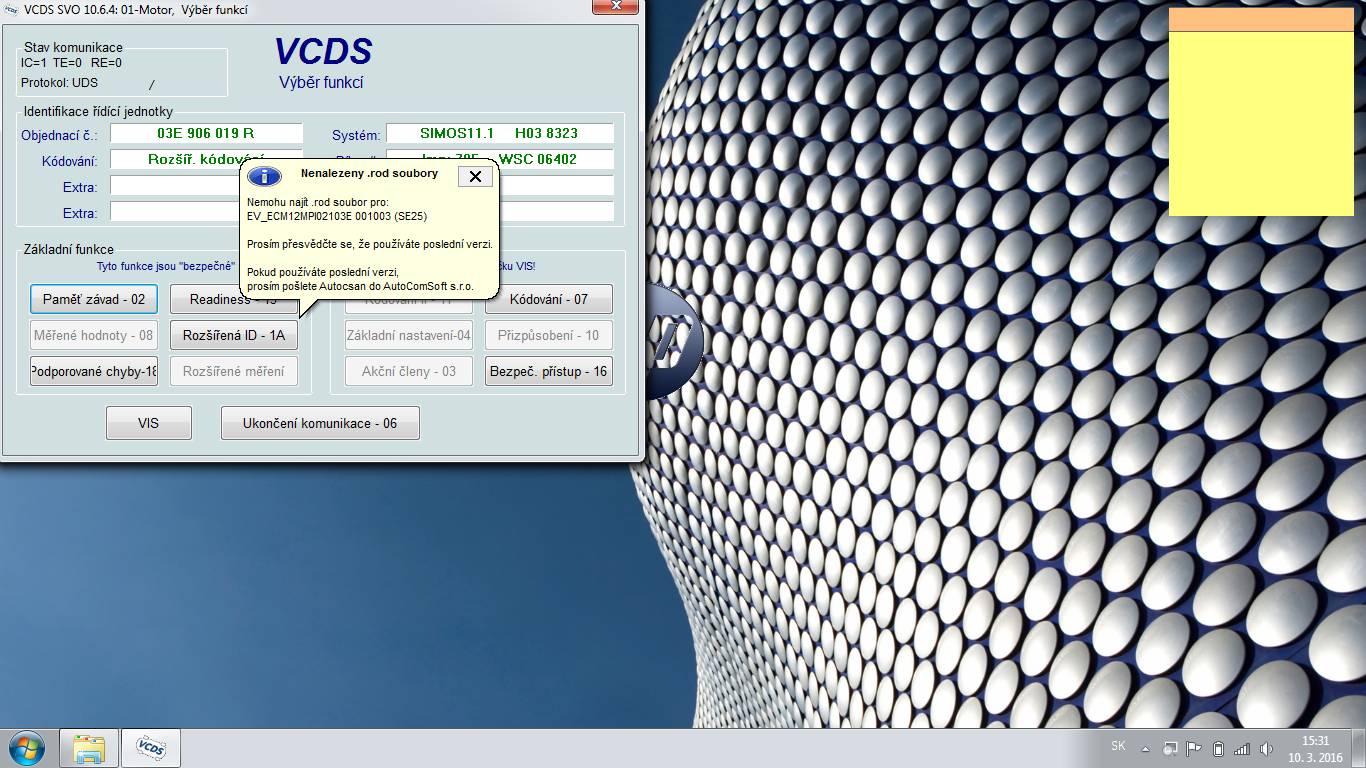Click the large VCDS logo text
The height and width of the screenshot is (768, 1366).
[x=323, y=52]
